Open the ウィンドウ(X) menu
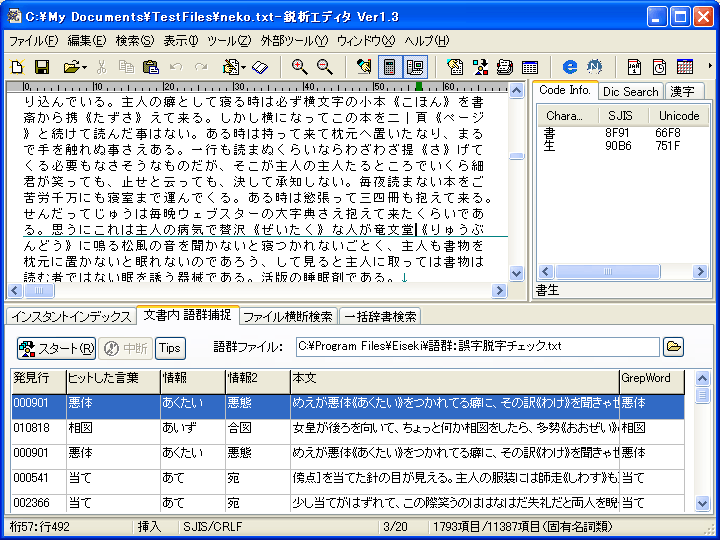 click(x=366, y=41)
